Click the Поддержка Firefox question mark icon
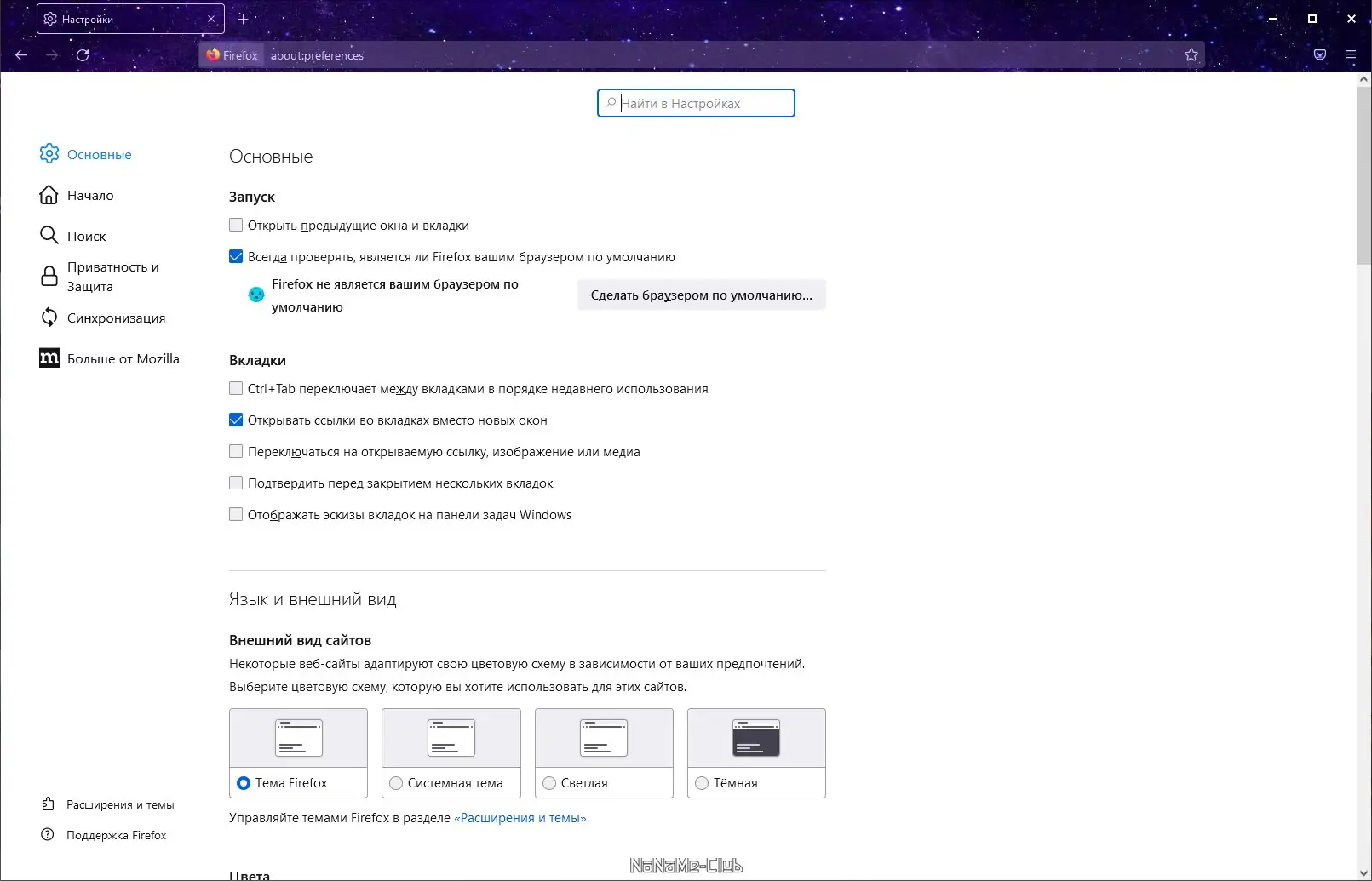 tap(47, 835)
